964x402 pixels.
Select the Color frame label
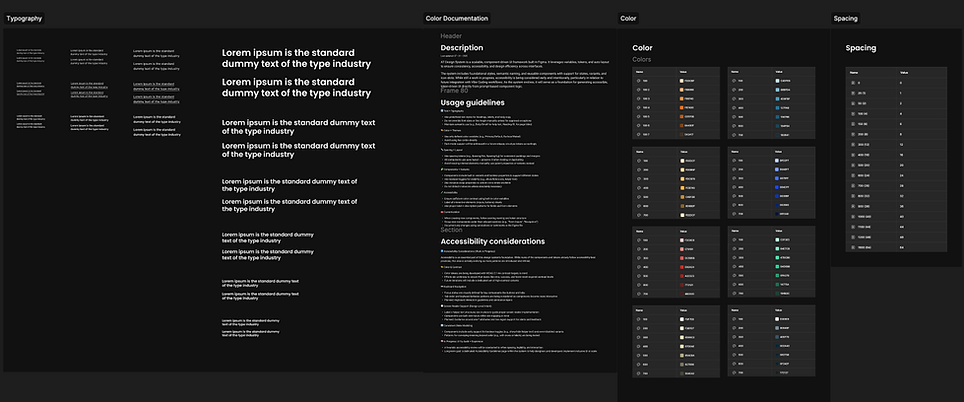(628, 18)
